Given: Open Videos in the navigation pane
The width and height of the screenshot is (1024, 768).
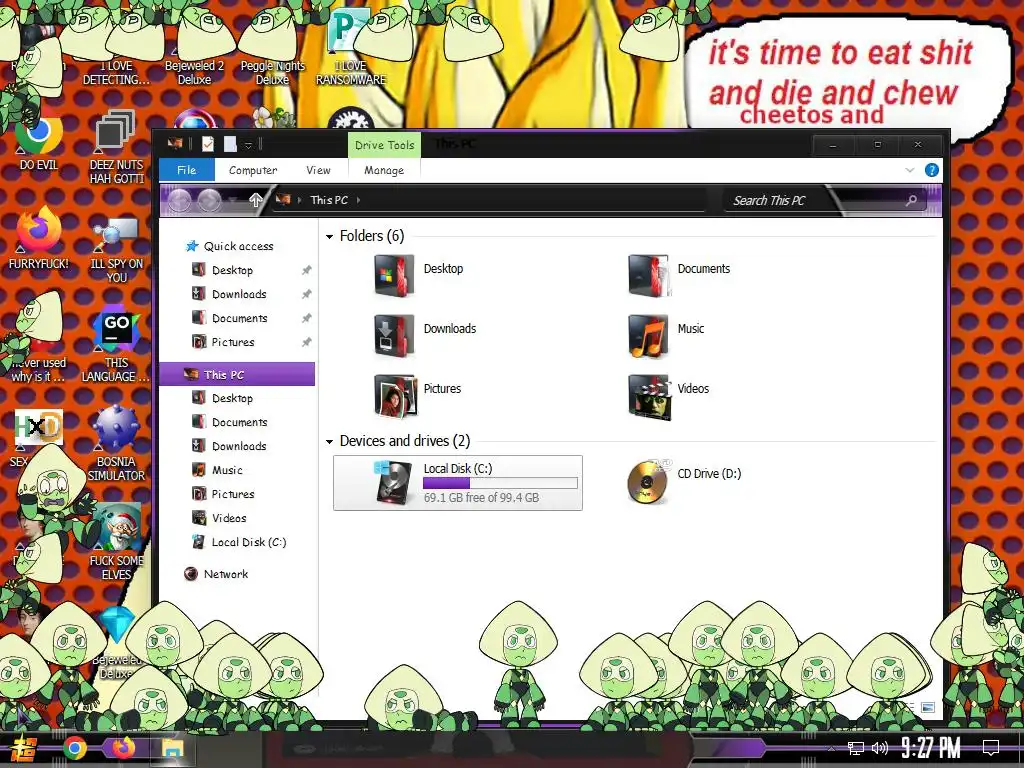Looking at the screenshot, I should pyautogui.click(x=229, y=518).
